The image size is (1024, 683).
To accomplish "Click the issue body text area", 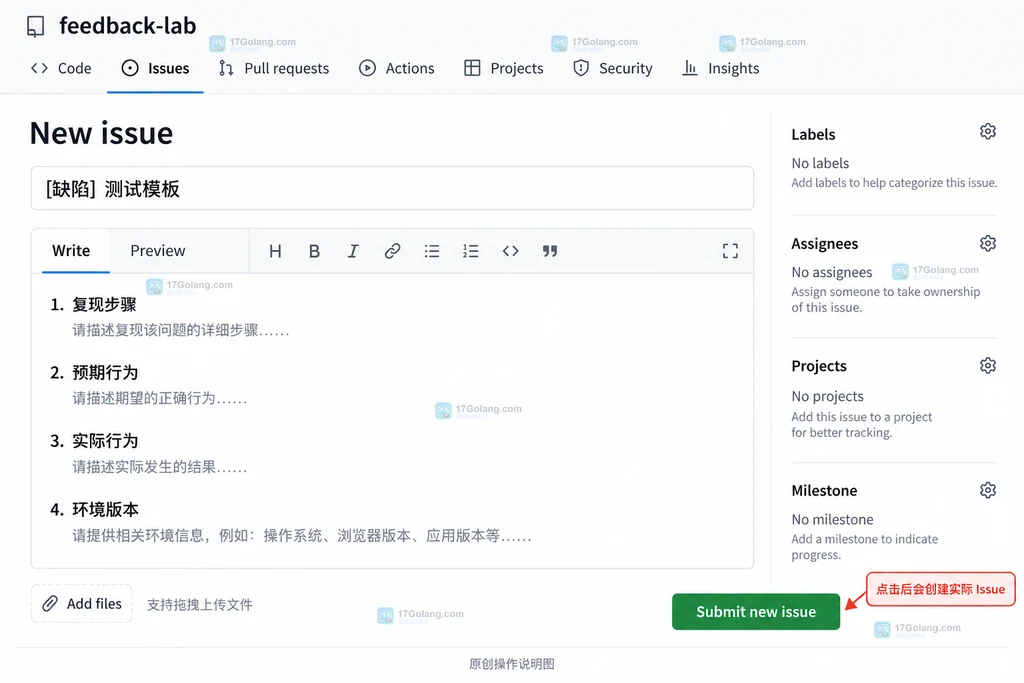I will tap(392, 421).
